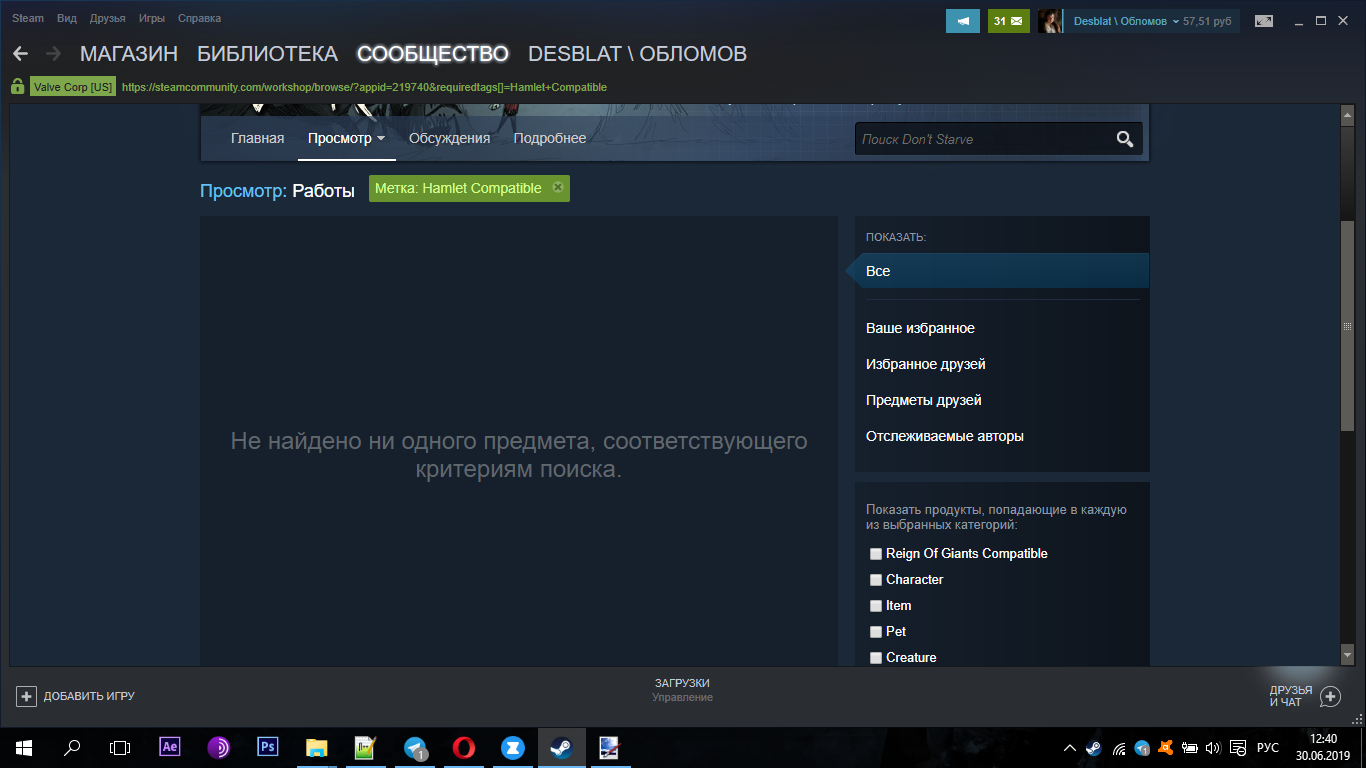Tick the Item category checkbox
The image size is (1366, 768).
[876, 606]
